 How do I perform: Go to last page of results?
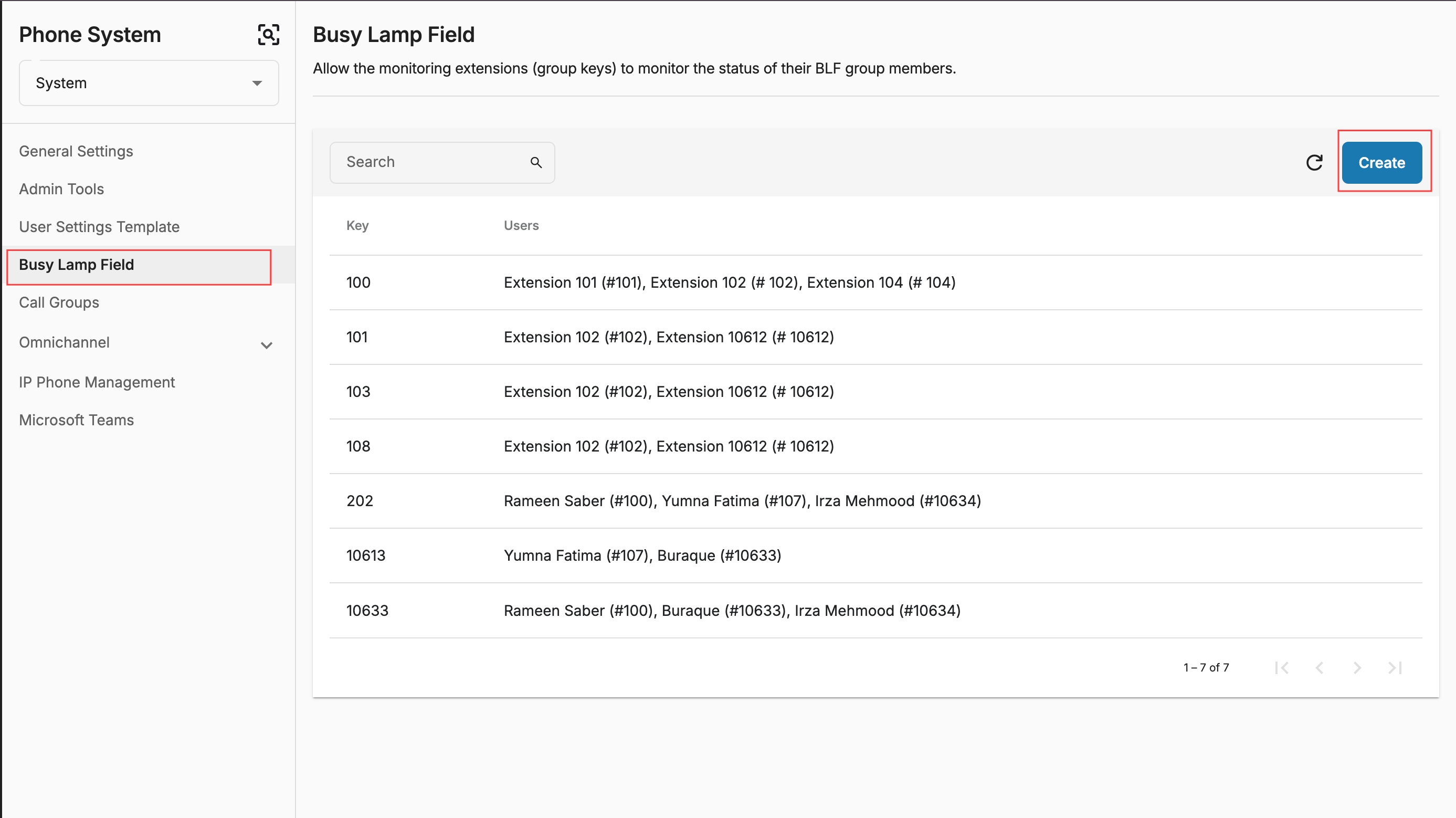[x=1395, y=668]
